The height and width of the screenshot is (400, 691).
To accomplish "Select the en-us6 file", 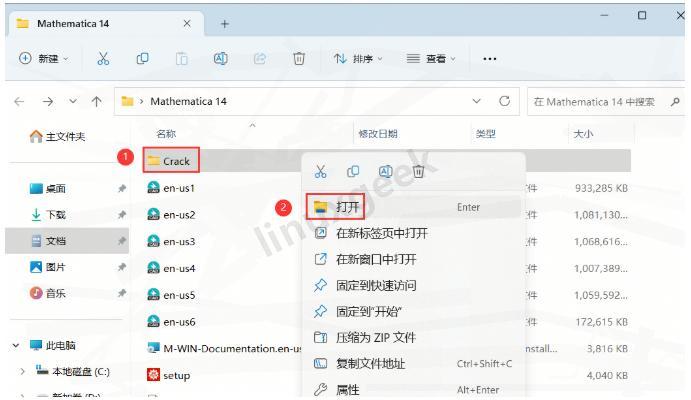I will click(x=171, y=322).
